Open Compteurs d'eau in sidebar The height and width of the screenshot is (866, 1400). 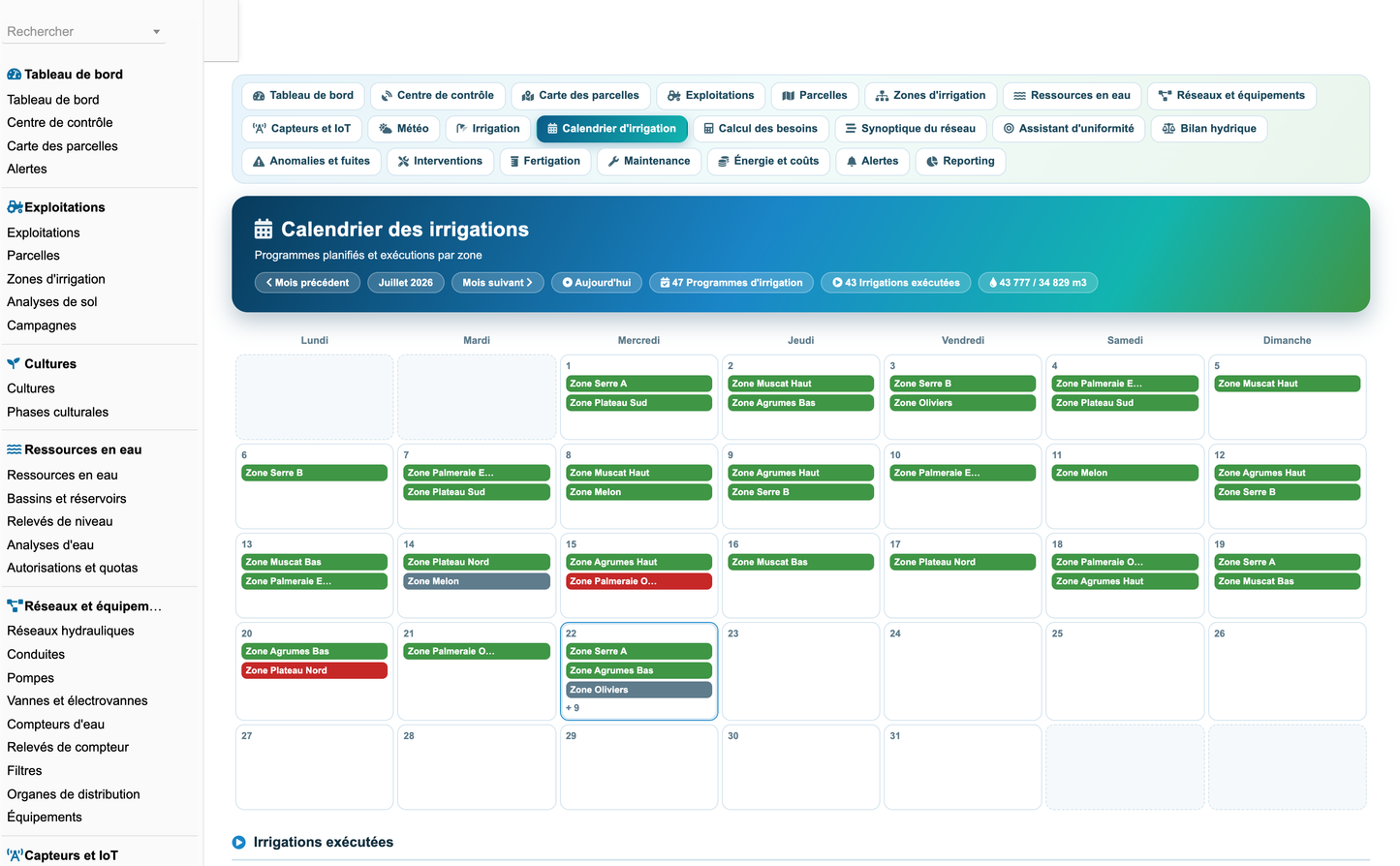56,725
